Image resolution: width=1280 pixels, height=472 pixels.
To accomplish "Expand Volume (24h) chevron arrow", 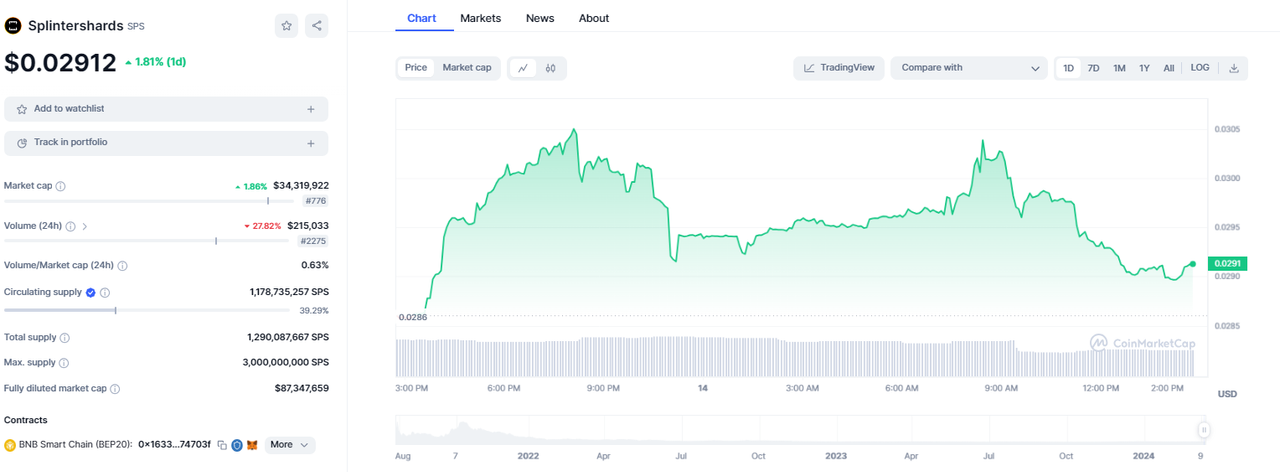I will [x=85, y=226].
